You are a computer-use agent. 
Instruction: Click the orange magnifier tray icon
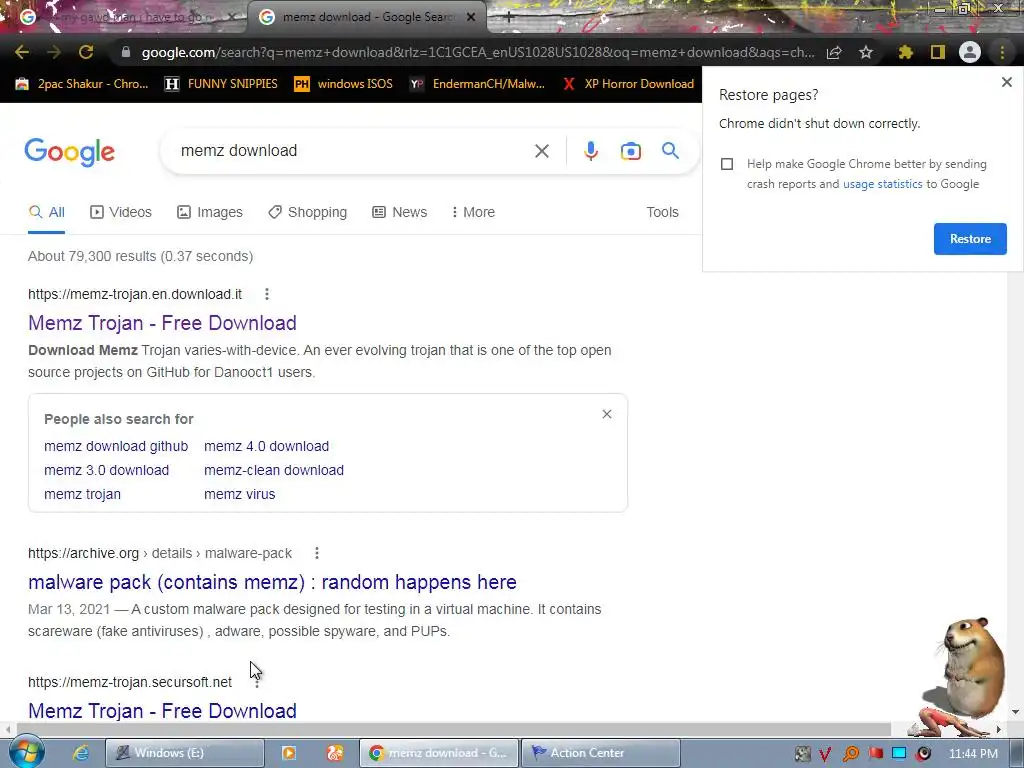coord(850,754)
